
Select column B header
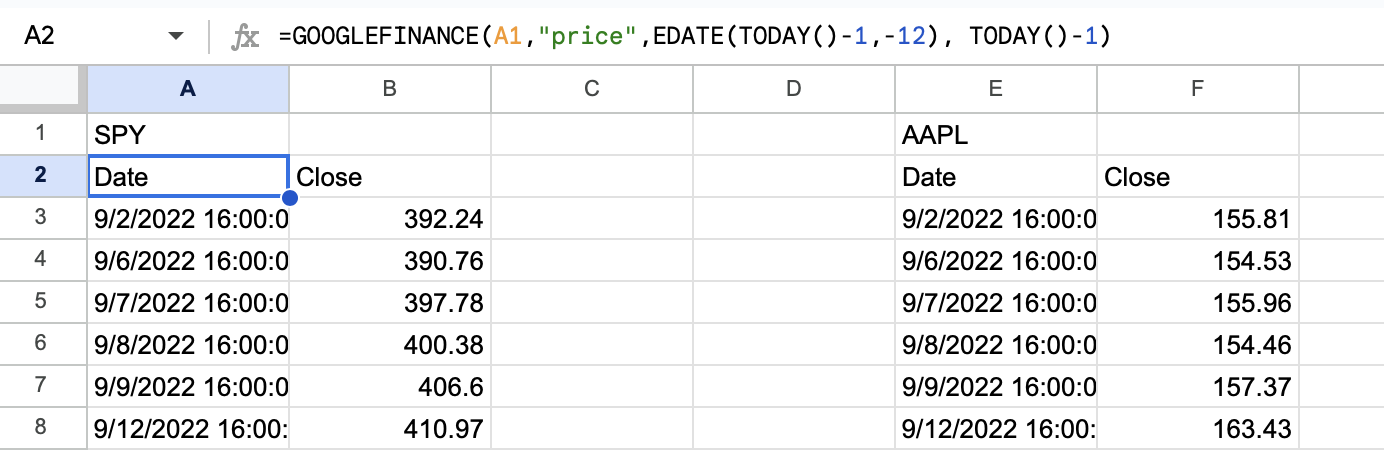pos(390,89)
